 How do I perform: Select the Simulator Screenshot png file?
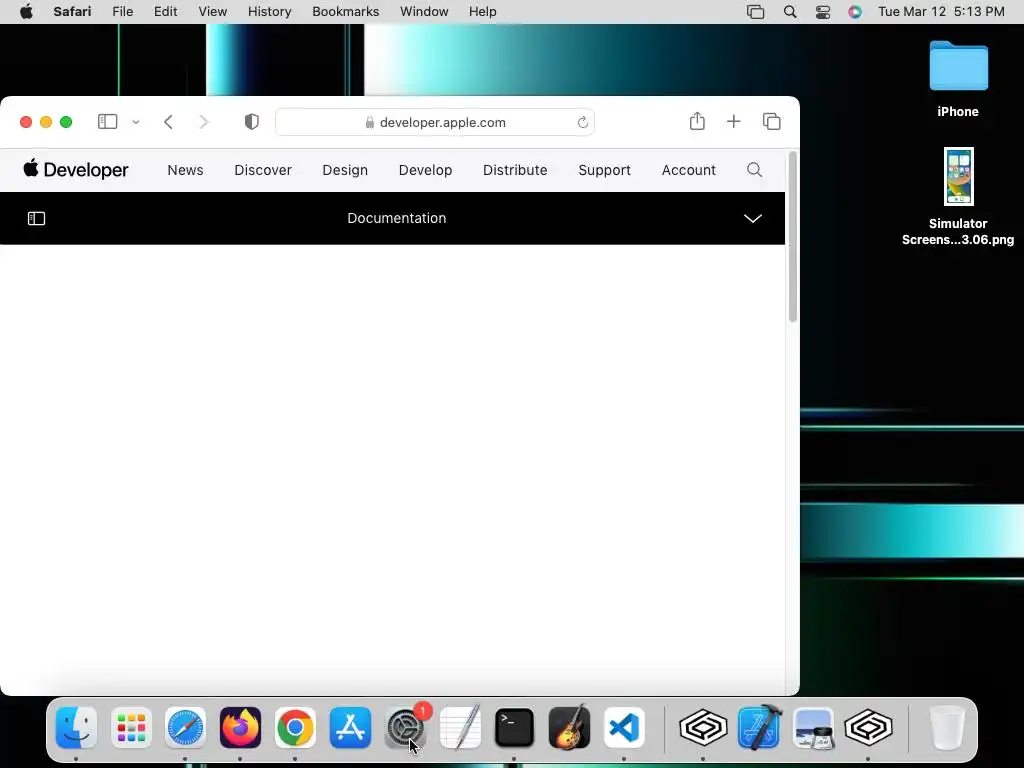958,196
